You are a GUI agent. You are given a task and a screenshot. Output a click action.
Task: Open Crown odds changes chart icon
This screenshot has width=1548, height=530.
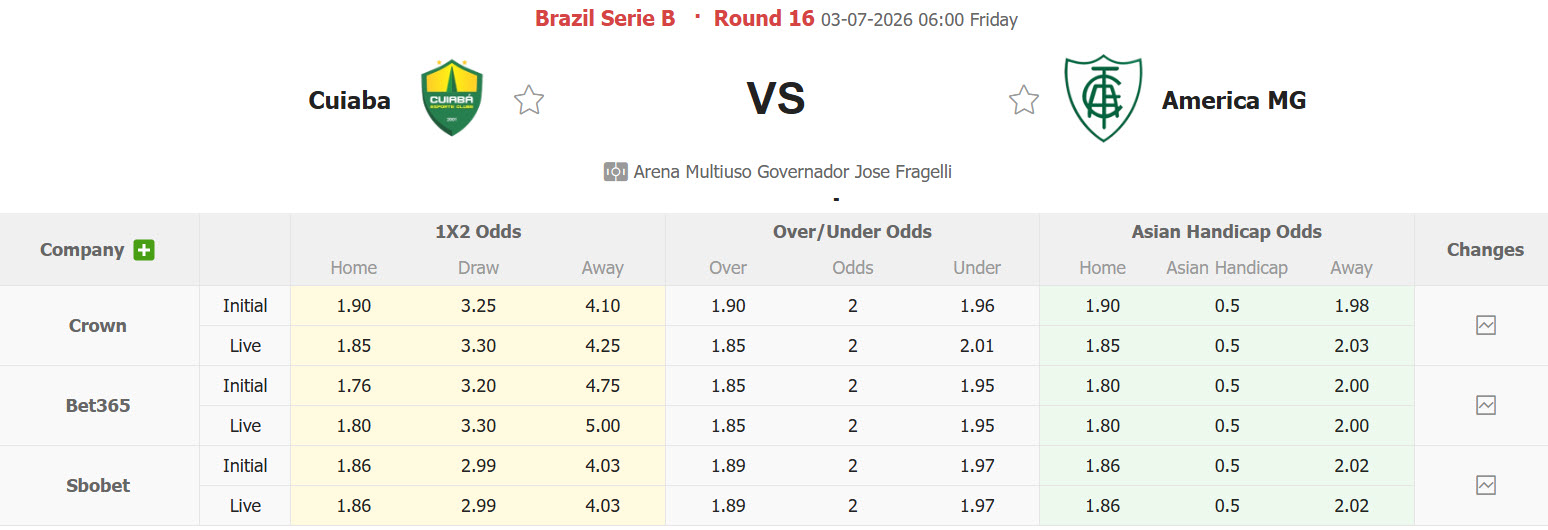tap(1486, 325)
